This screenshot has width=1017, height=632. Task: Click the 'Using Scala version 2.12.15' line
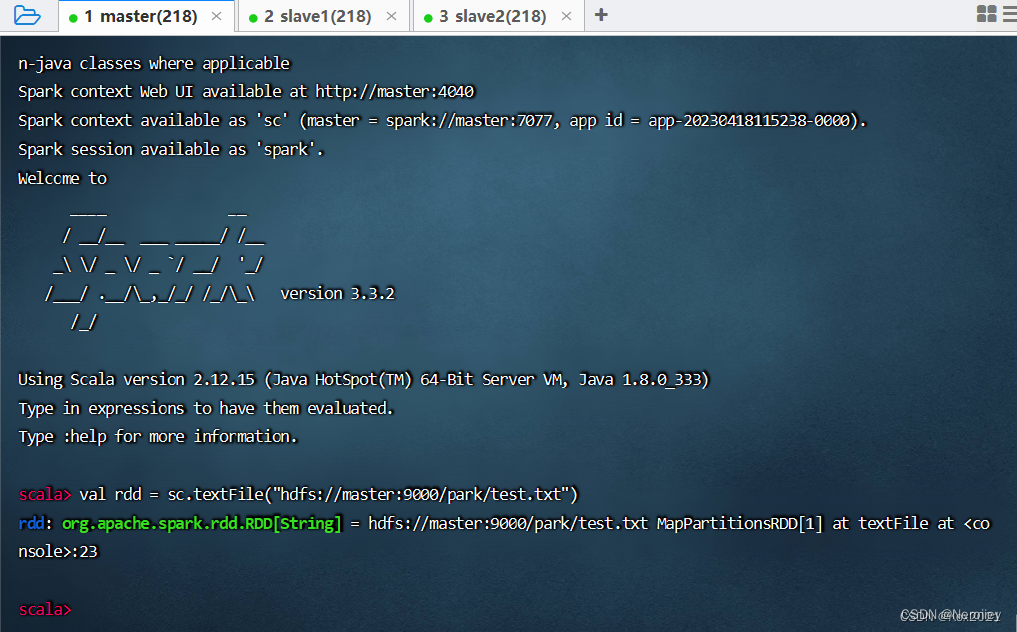click(x=363, y=379)
